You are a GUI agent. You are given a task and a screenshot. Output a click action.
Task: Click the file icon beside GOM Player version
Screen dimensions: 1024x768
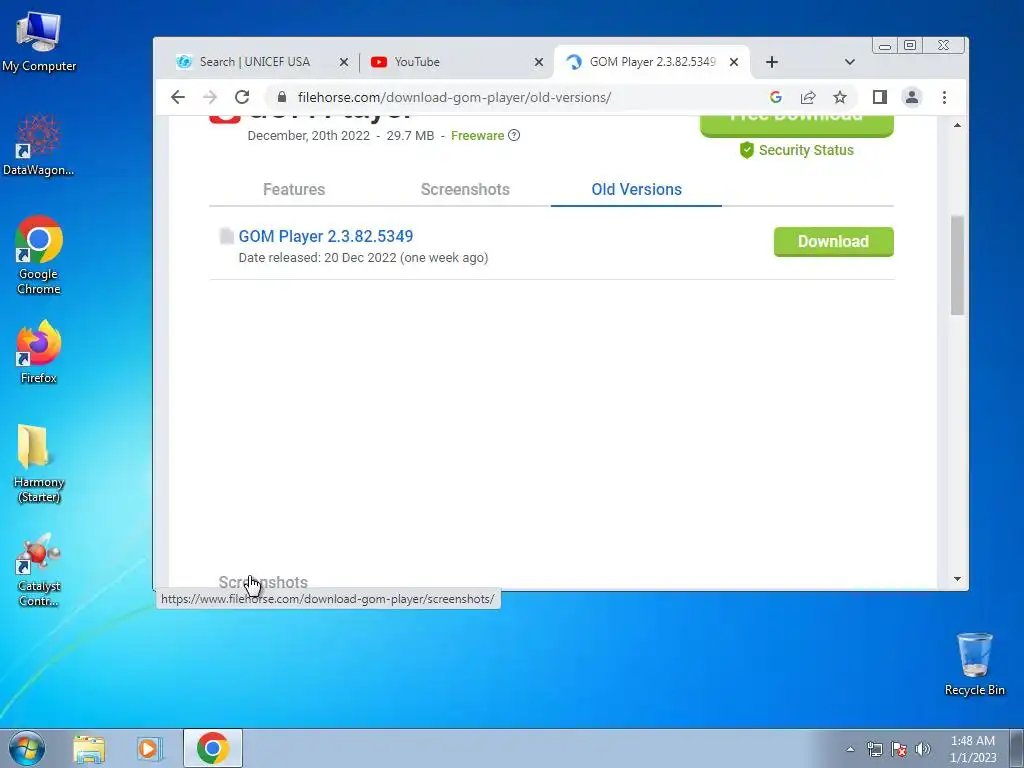(227, 236)
